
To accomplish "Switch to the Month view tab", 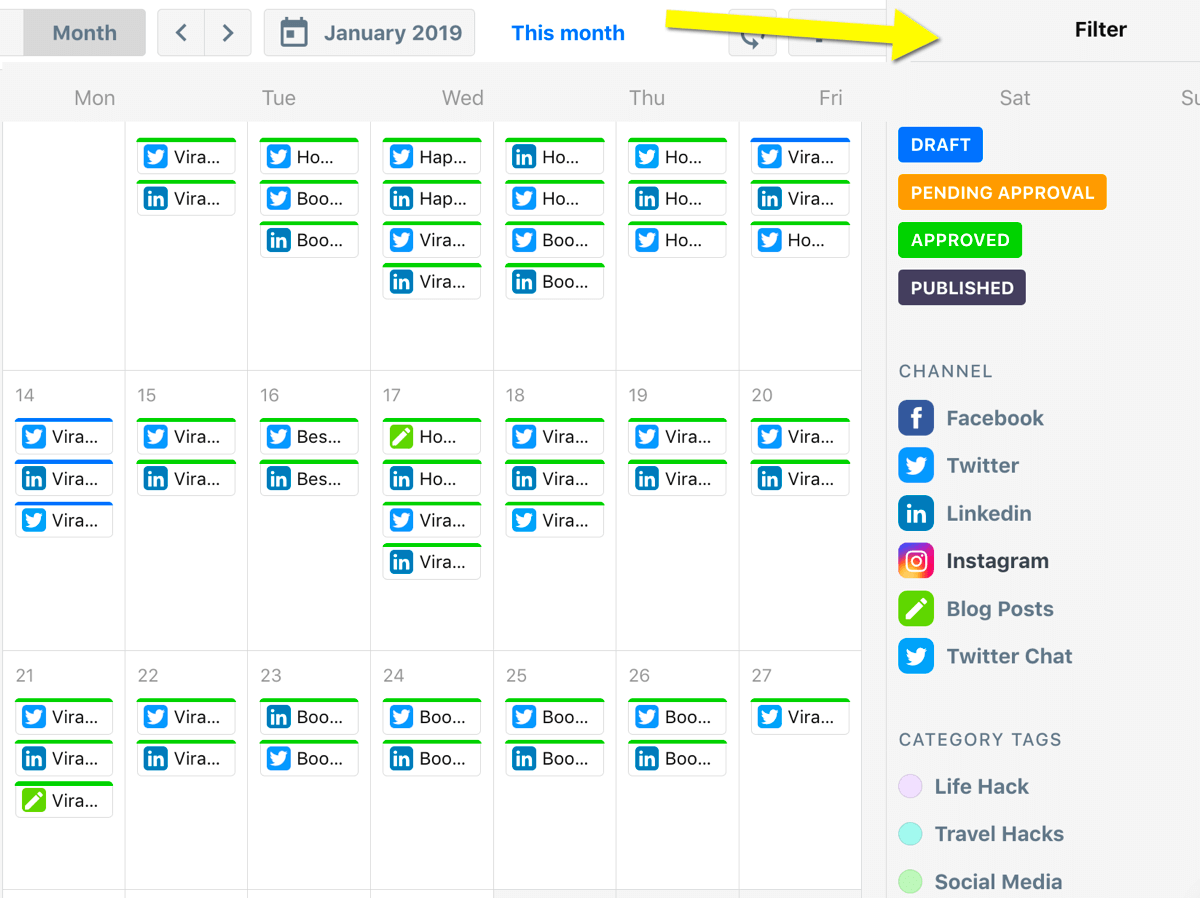I will [84, 33].
